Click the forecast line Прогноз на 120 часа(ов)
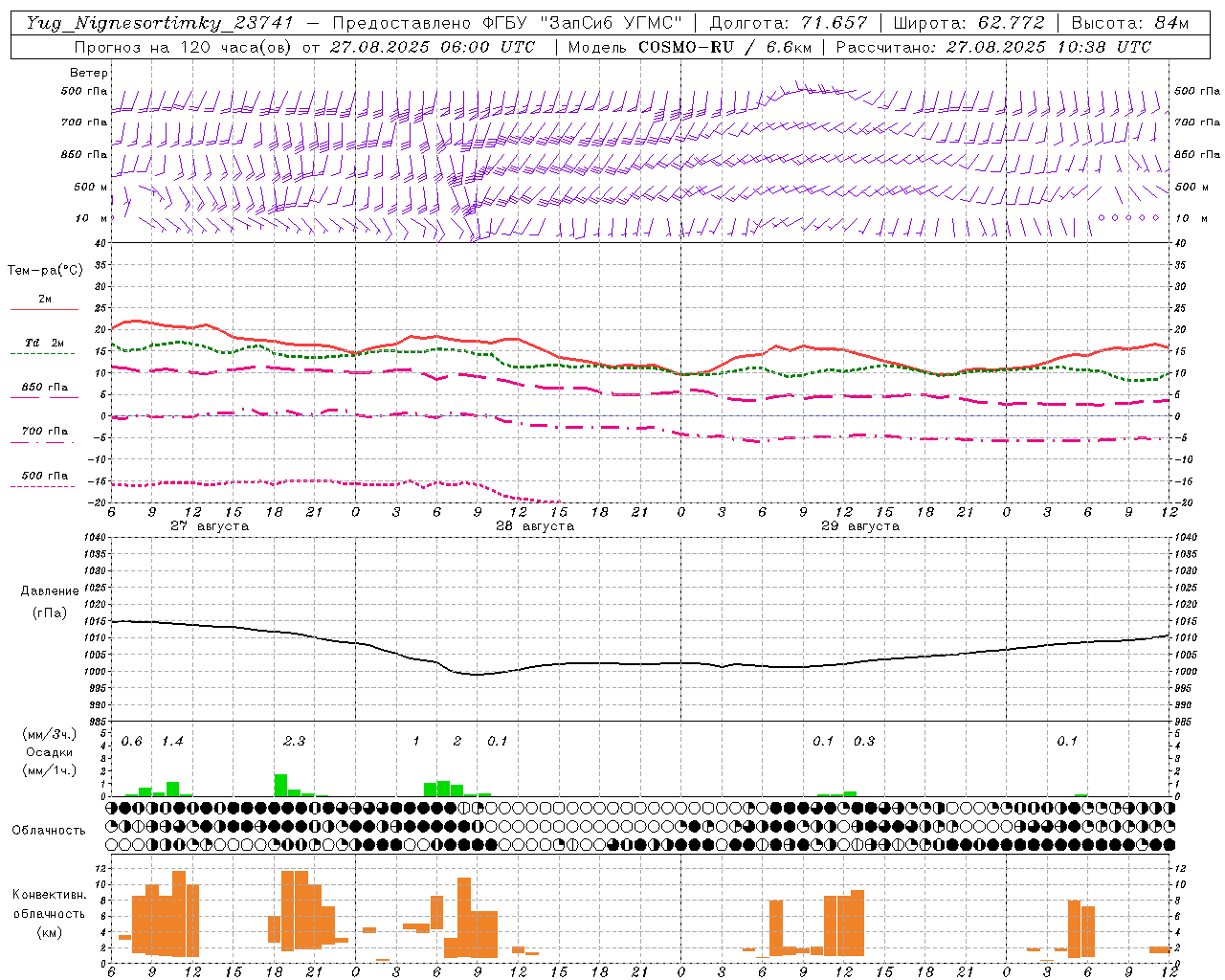Screen dimensions: 1225x980 [x=185, y=47]
